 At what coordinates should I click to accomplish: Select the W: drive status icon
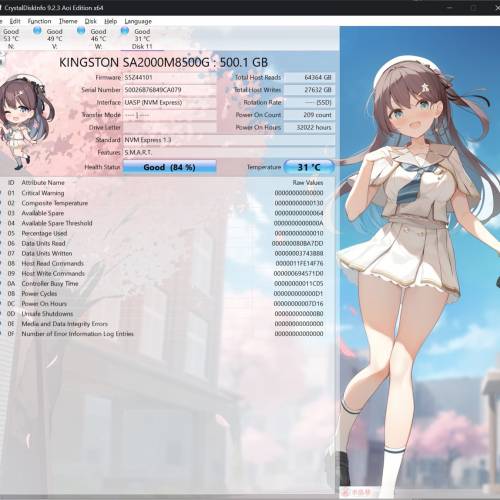[x=81, y=31]
